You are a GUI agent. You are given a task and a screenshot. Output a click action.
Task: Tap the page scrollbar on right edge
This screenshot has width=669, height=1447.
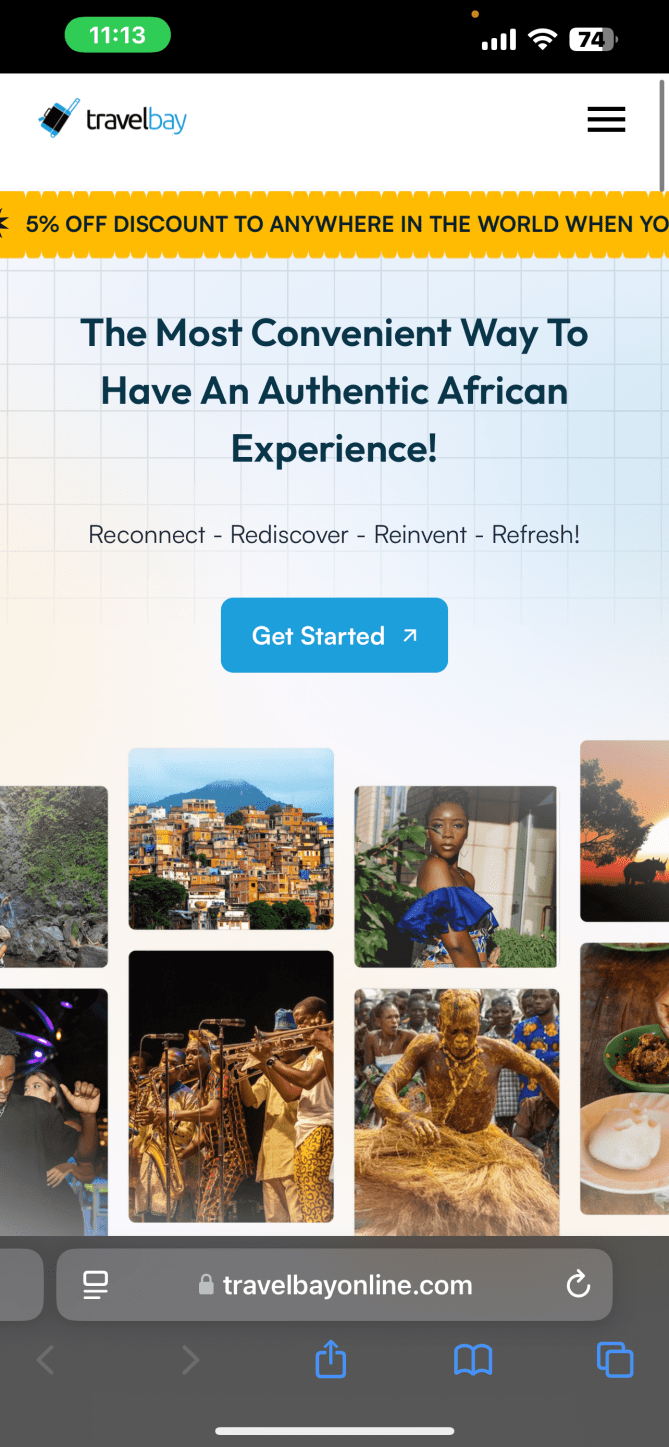(x=662, y=134)
